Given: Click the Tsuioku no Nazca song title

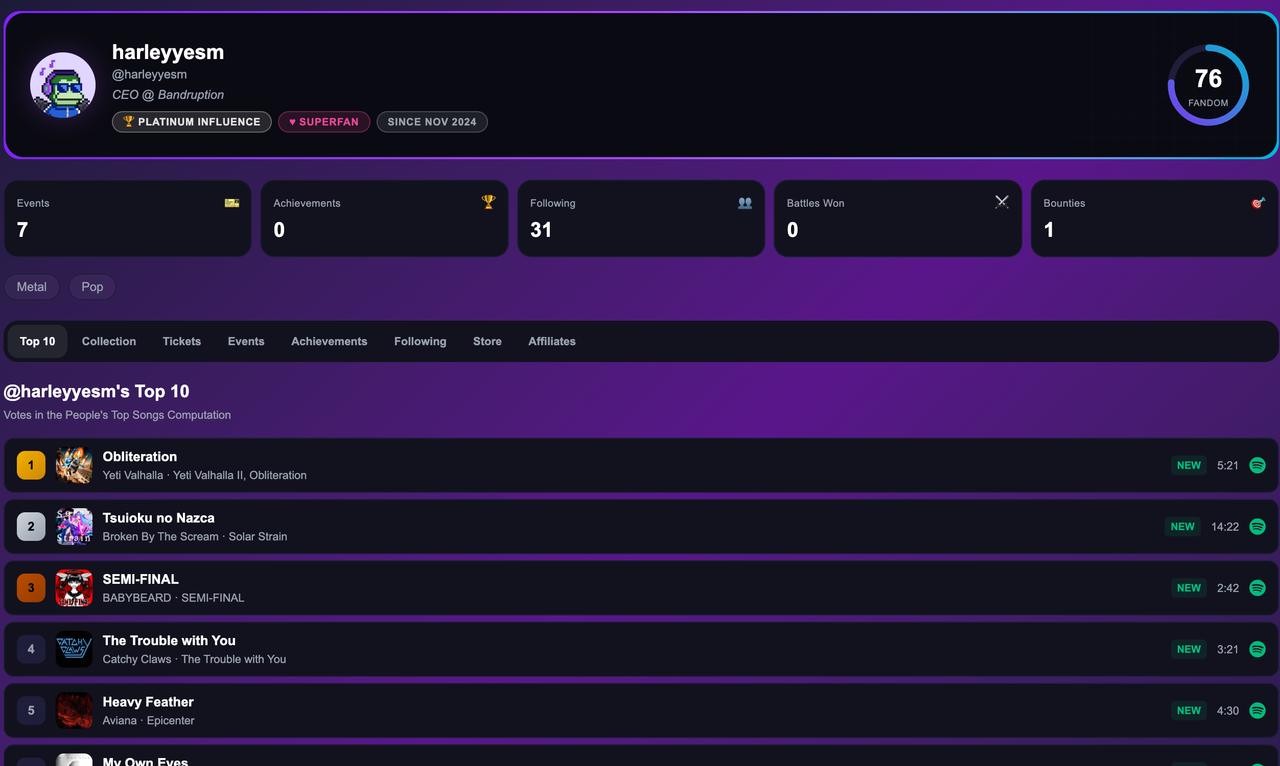Looking at the screenshot, I should 159,518.
